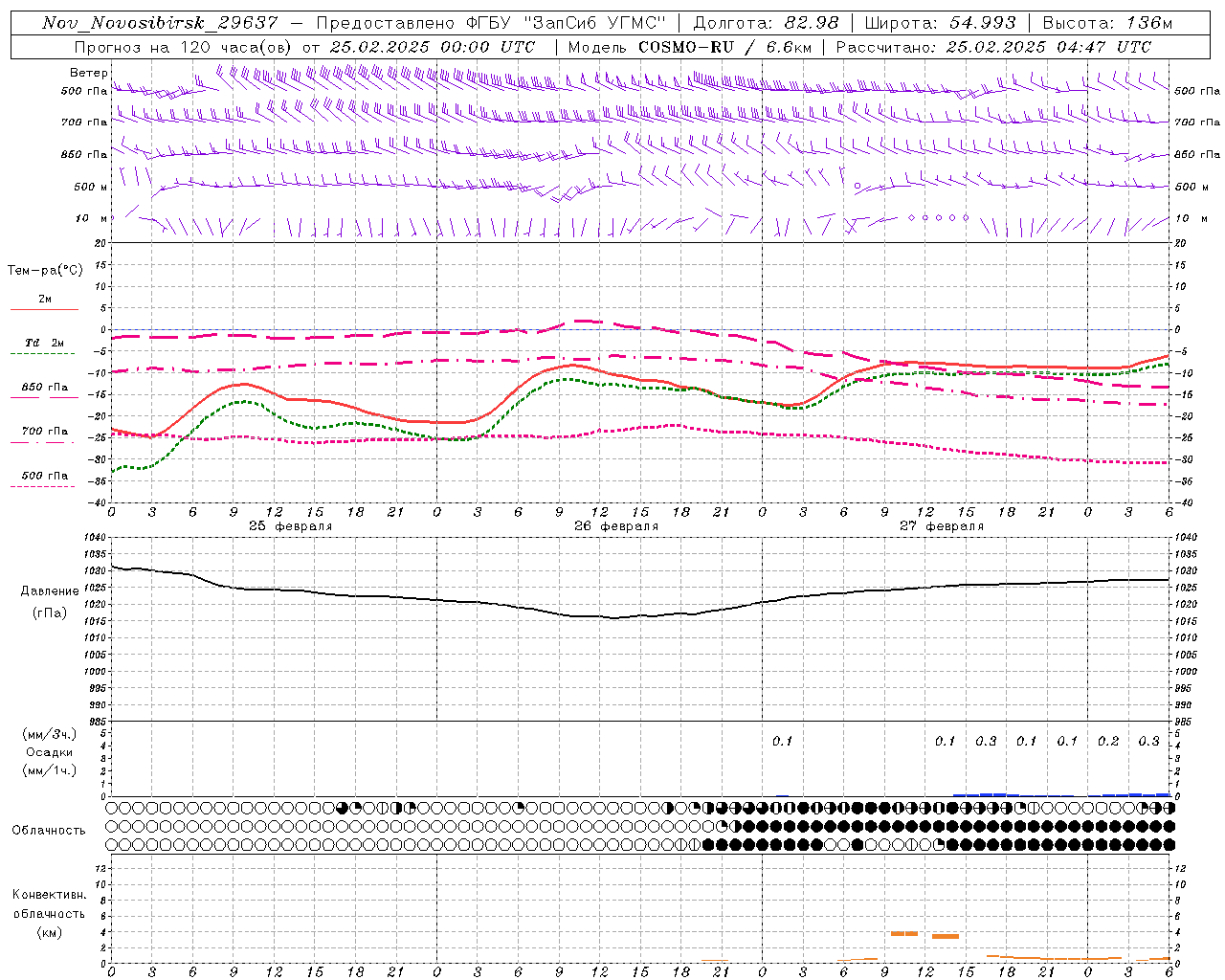
Task: Click the Td 2м dew point legend label
Action: click(x=45, y=343)
